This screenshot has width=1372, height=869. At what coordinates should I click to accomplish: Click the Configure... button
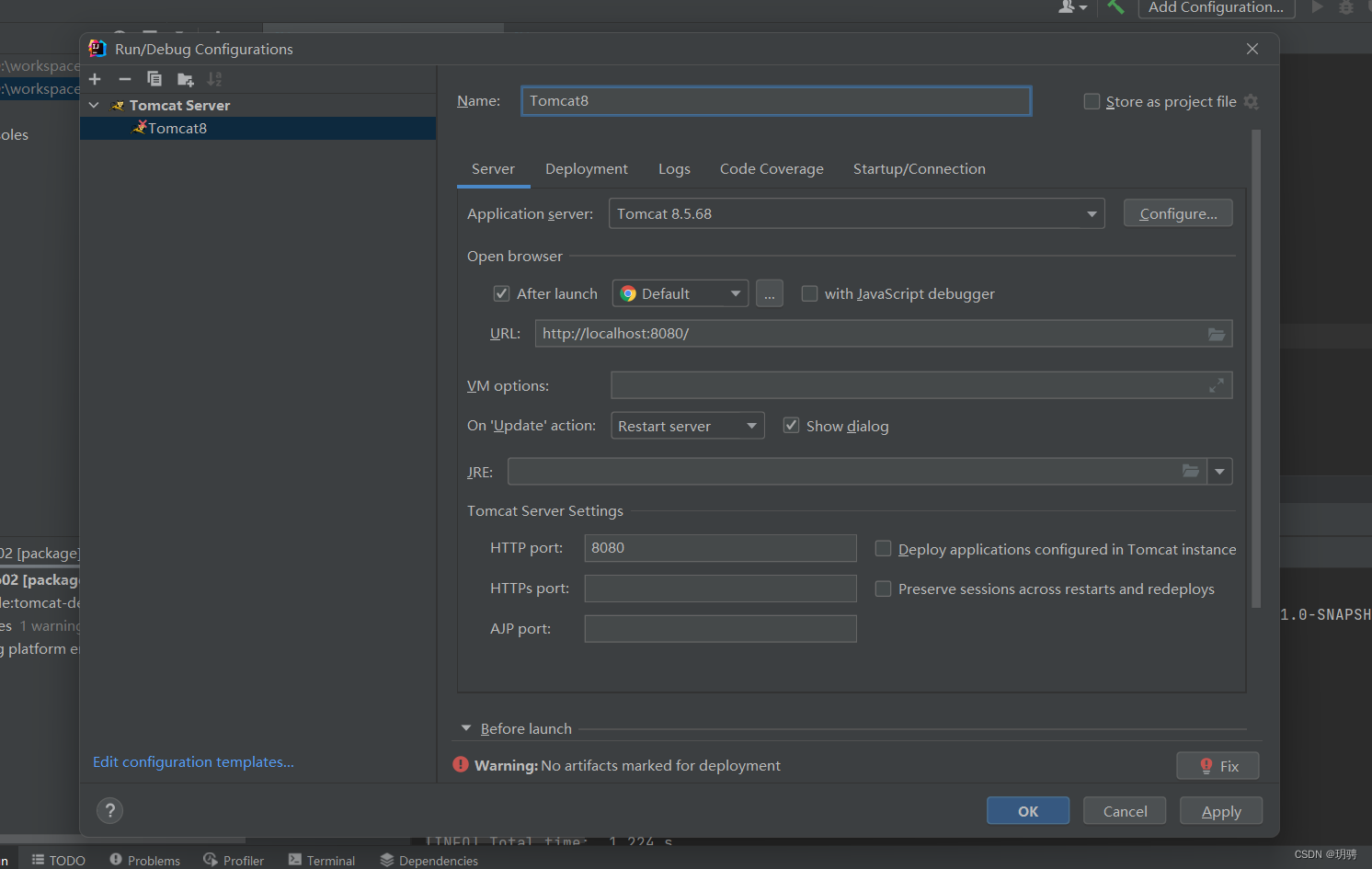pyautogui.click(x=1178, y=213)
